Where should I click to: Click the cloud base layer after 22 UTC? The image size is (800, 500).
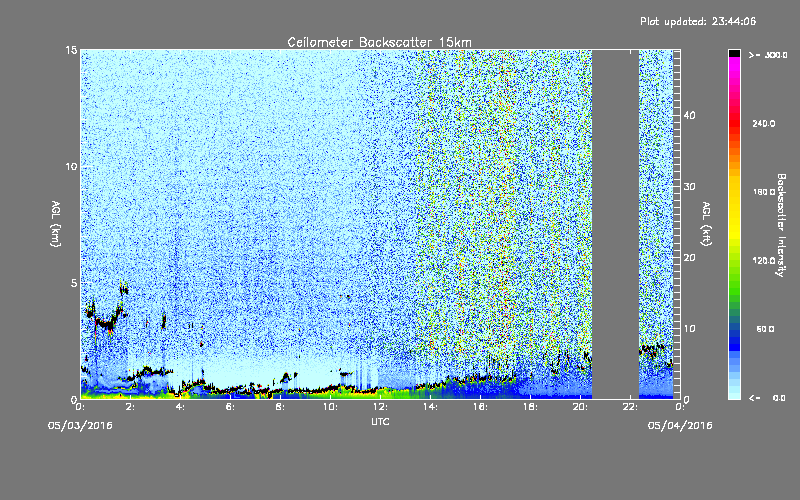pos(652,350)
